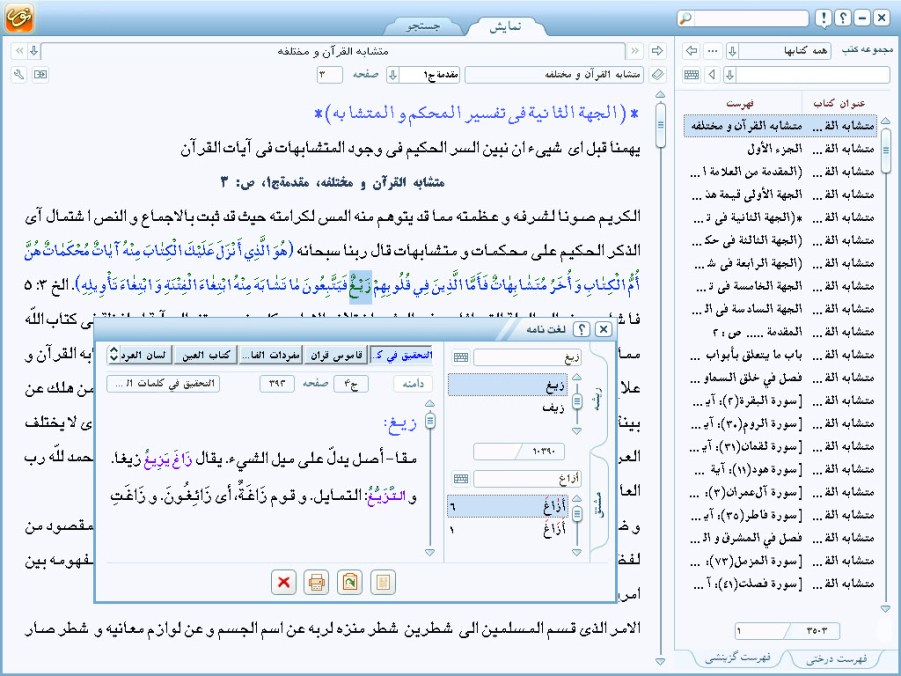Open the فهرست گزینشی tab at the bottom
The image size is (901, 676).
click(737, 658)
